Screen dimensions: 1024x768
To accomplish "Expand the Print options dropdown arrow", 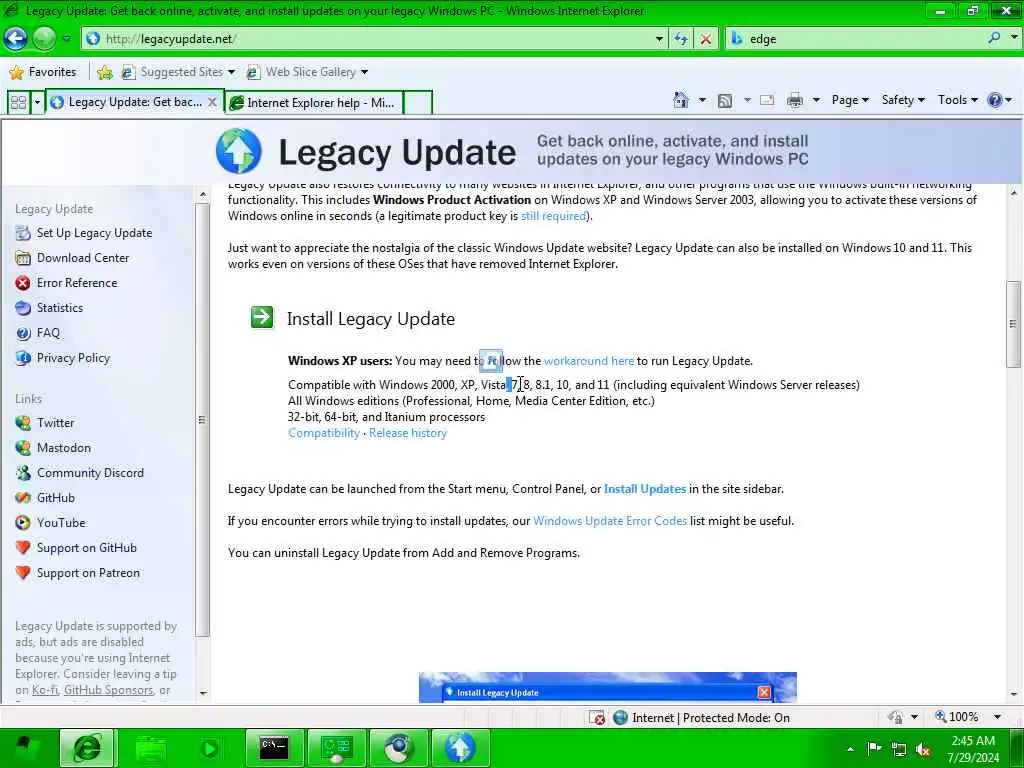I will coord(816,100).
